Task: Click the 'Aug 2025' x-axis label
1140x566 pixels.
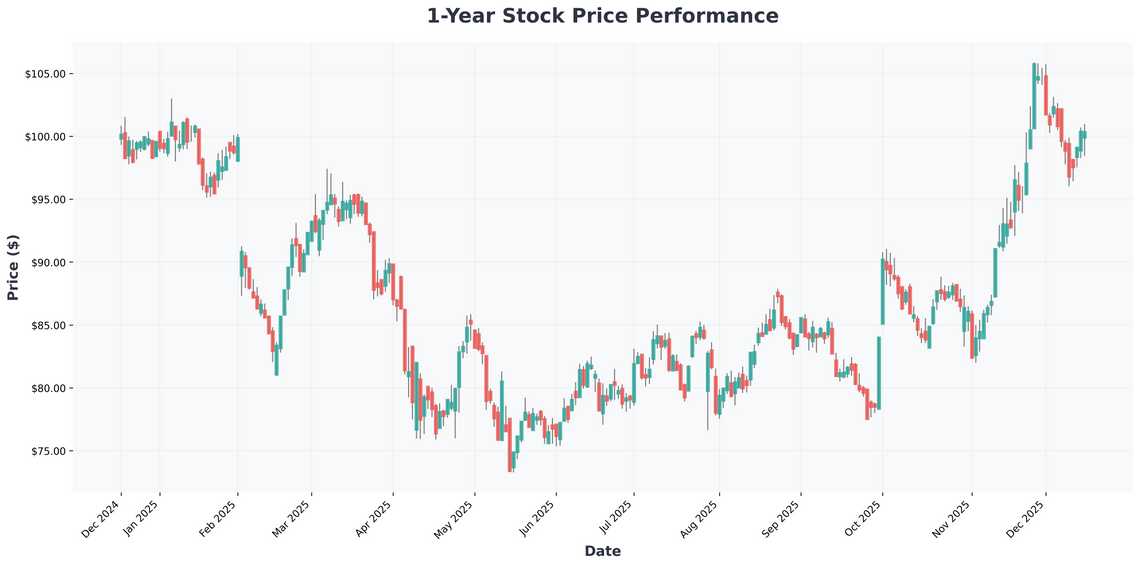Action: coord(701,520)
